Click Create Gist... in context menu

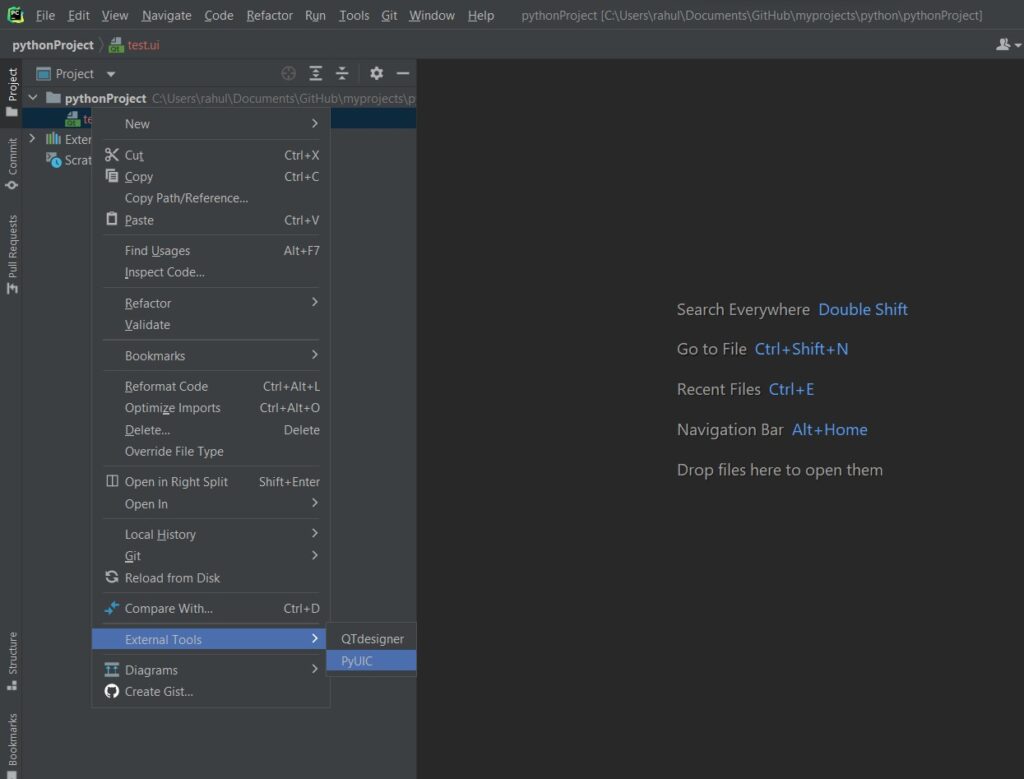pyautogui.click(x=159, y=692)
